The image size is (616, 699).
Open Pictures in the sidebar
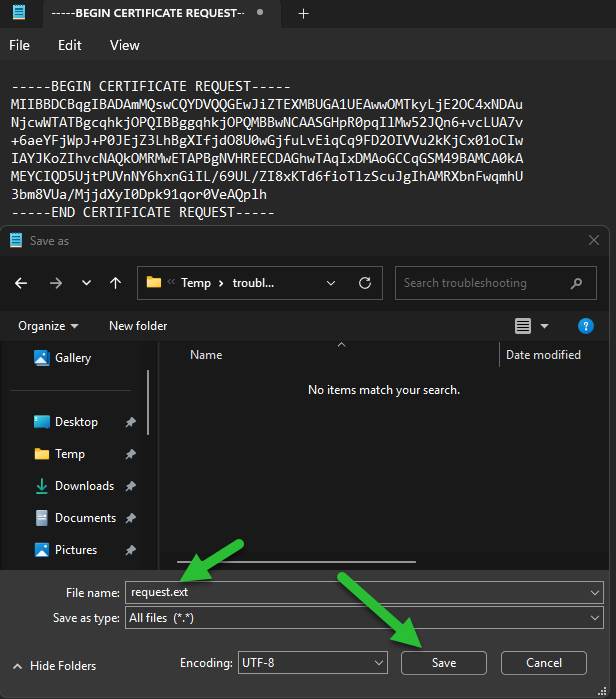(x=65, y=550)
